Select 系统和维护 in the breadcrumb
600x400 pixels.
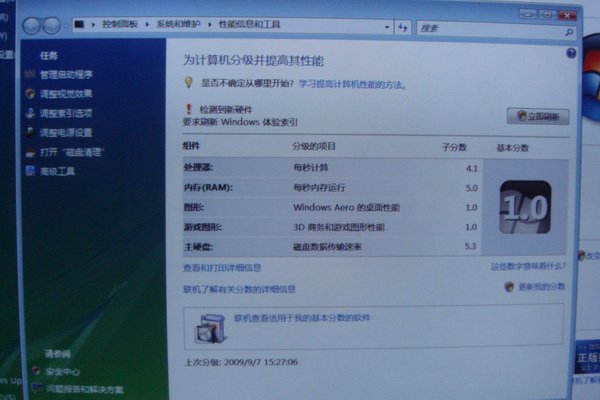178,24
